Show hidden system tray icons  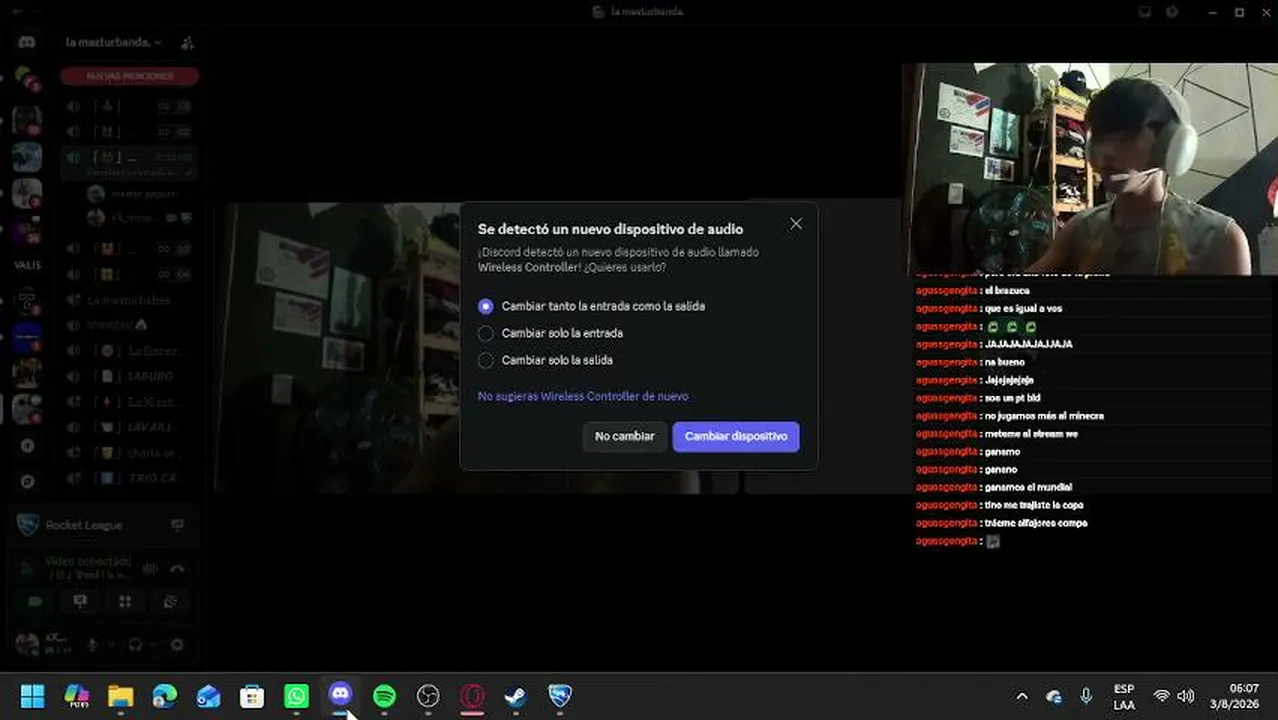(x=1022, y=696)
